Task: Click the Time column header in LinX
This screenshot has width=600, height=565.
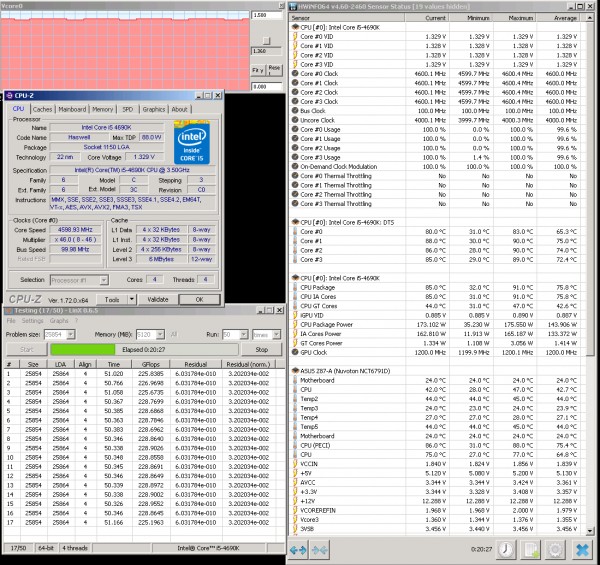Action: pos(114,364)
